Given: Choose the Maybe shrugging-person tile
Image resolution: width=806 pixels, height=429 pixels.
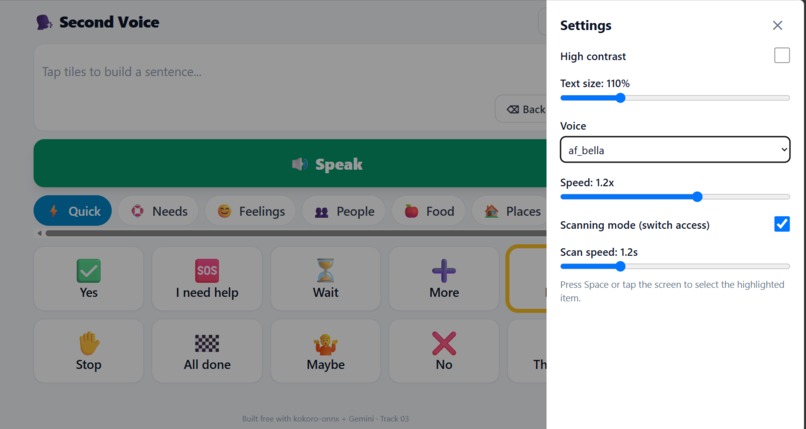Looking at the screenshot, I should coord(325,351).
